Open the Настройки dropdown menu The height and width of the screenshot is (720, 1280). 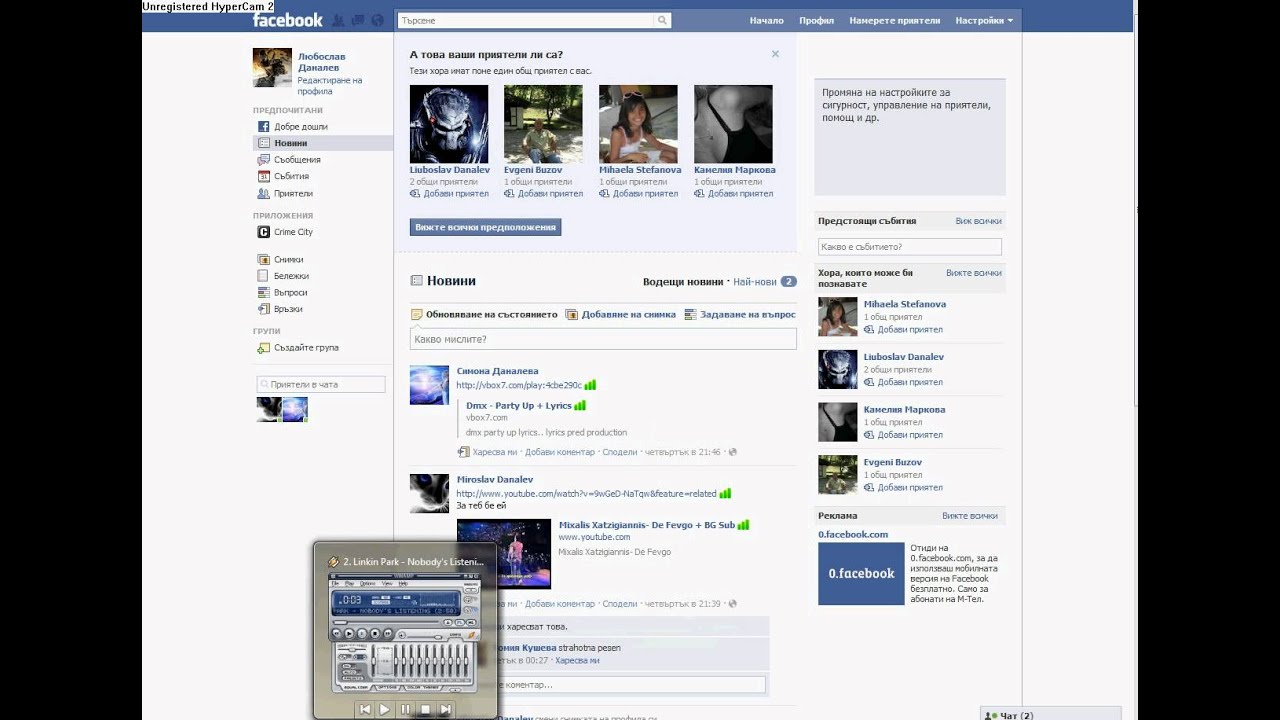pyautogui.click(x=984, y=20)
